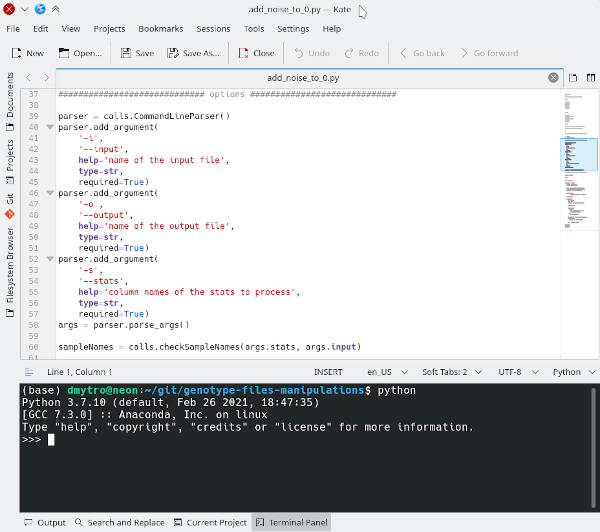Navigate with Go forward button
The height and width of the screenshot is (532, 600).
(489, 53)
